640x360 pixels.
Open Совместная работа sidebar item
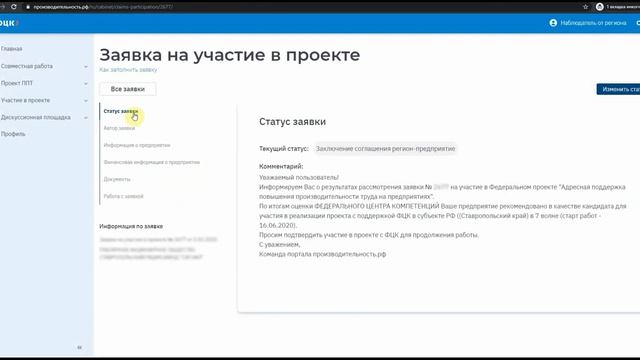(27, 66)
